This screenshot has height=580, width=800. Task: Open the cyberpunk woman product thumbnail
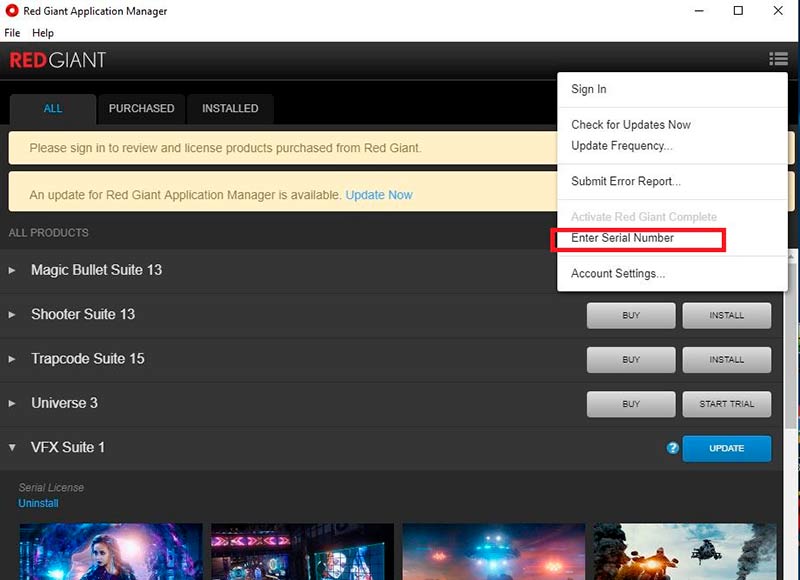111,551
